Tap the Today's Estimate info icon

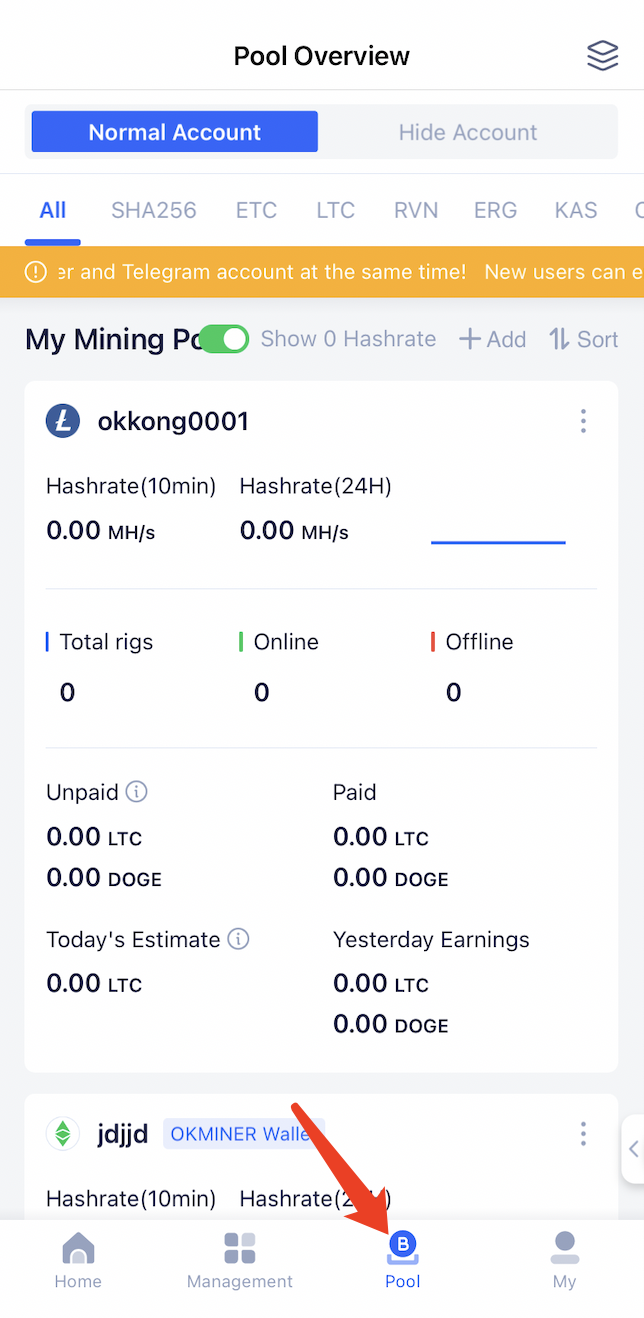(x=238, y=939)
